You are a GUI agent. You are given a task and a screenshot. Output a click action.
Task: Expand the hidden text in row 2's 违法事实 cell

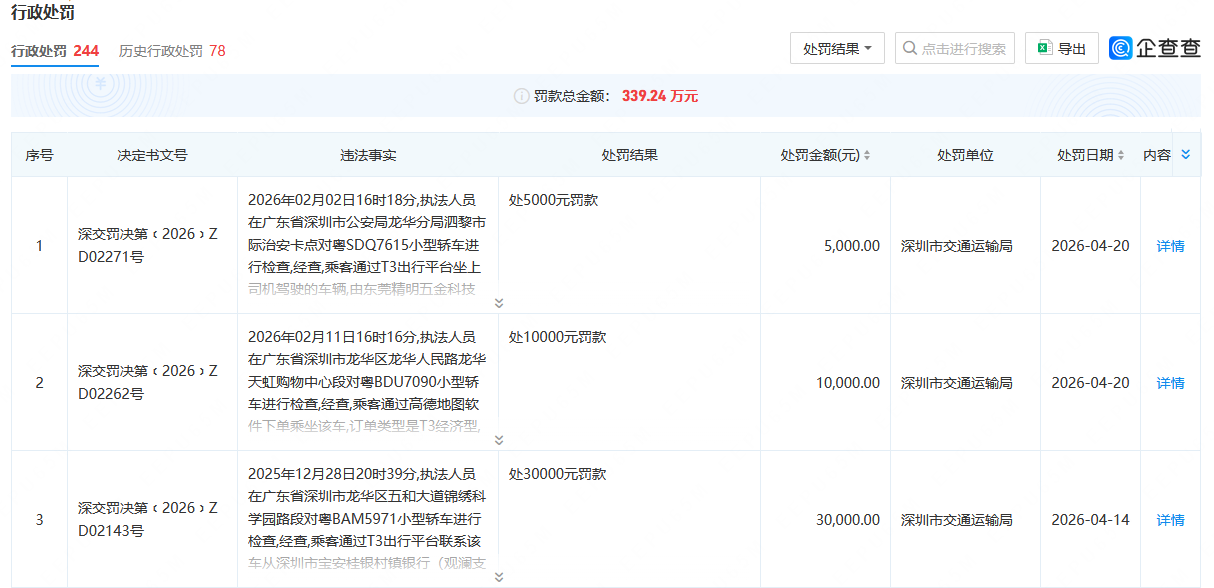coord(498,438)
